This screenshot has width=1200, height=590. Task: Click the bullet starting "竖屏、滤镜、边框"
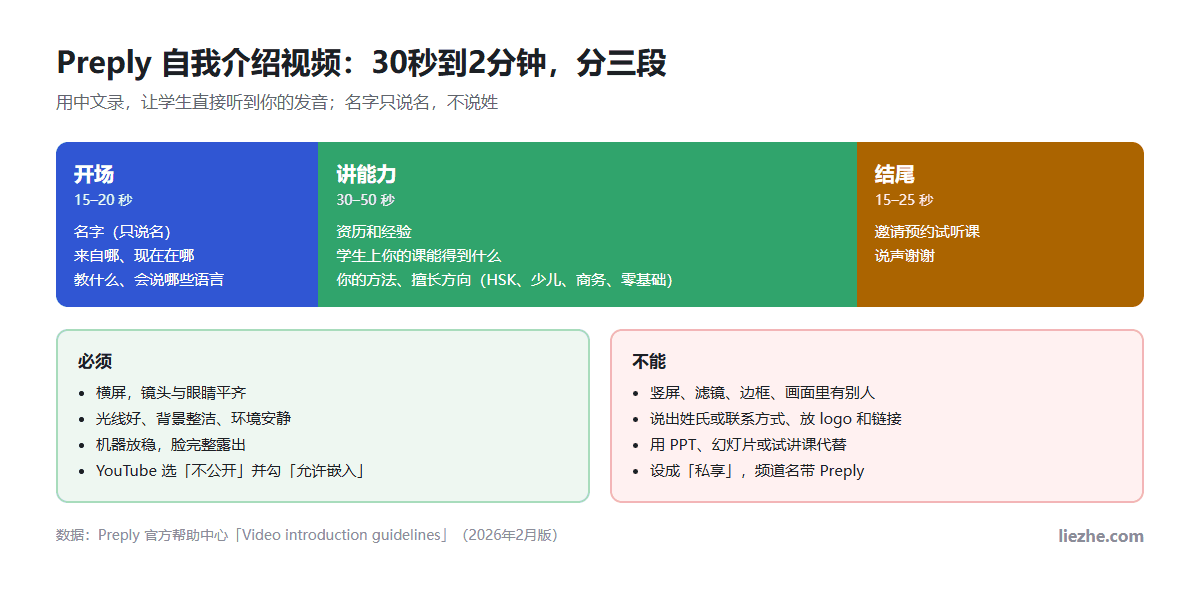[762, 392]
